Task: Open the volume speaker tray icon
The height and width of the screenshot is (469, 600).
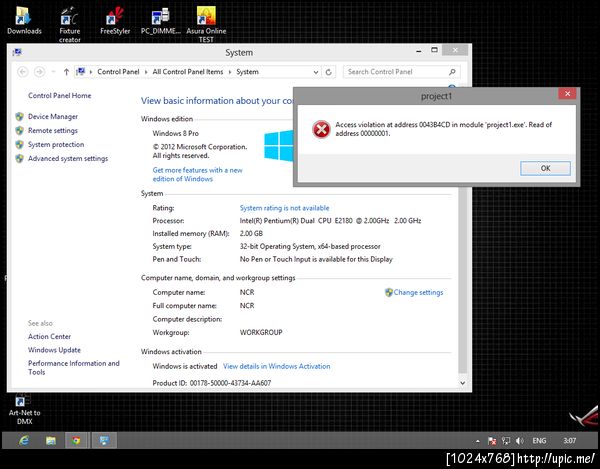Action: [520, 441]
